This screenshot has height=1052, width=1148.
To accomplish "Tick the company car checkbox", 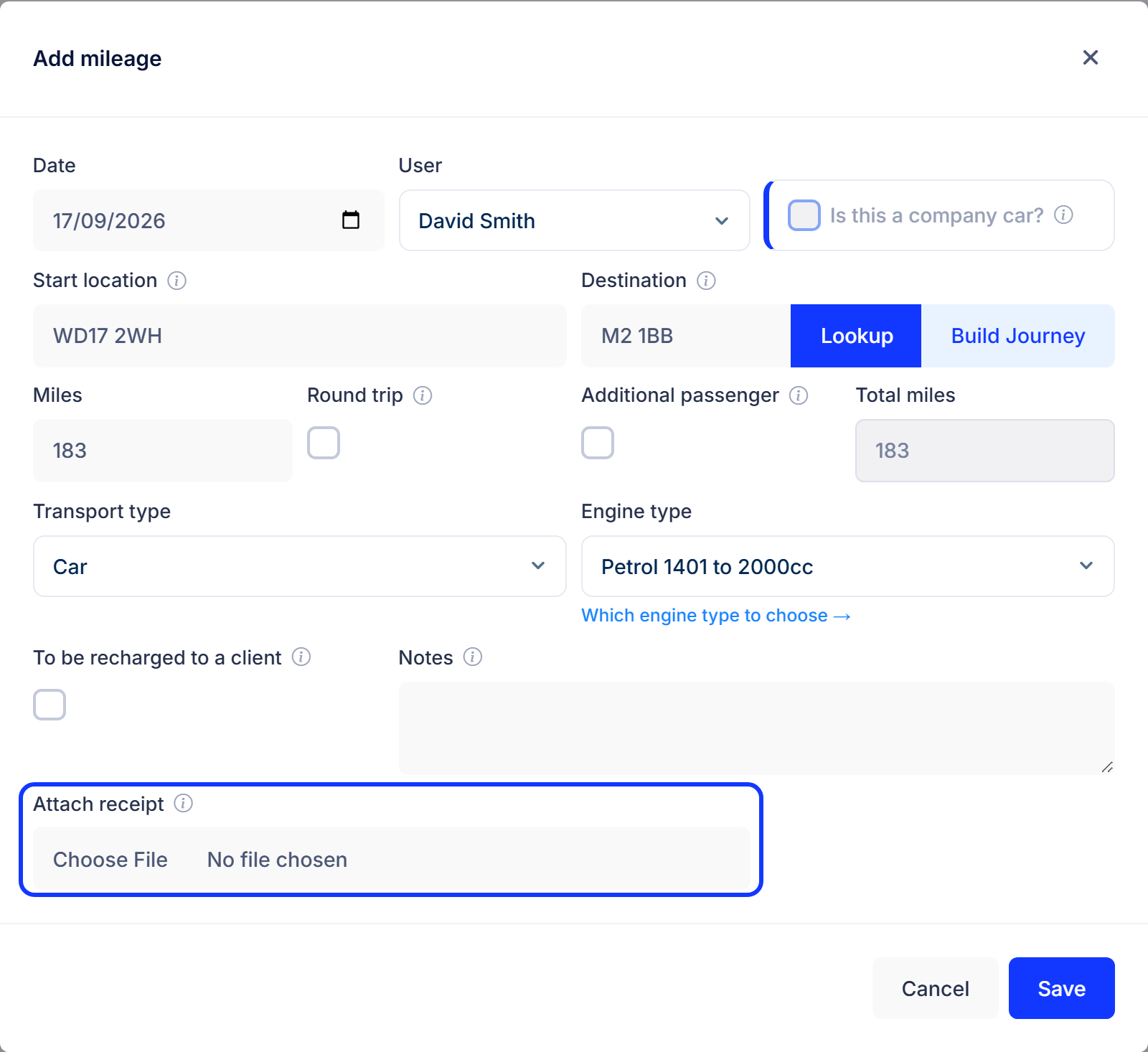I will point(804,215).
